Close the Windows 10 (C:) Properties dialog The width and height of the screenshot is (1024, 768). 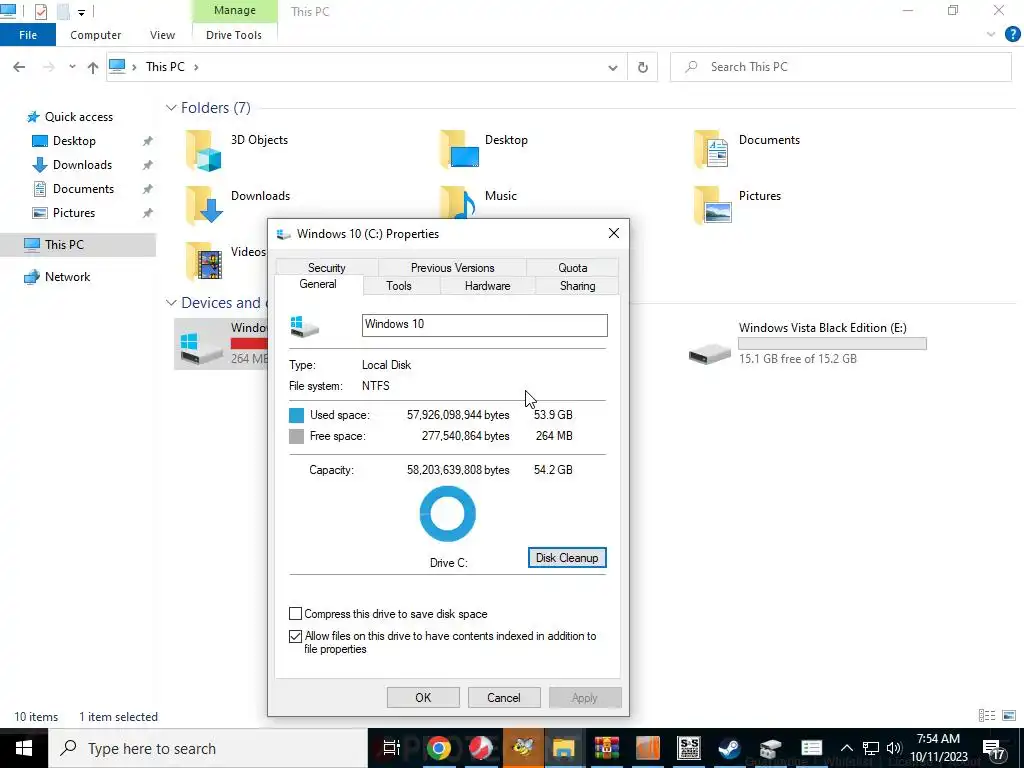pos(613,233)
